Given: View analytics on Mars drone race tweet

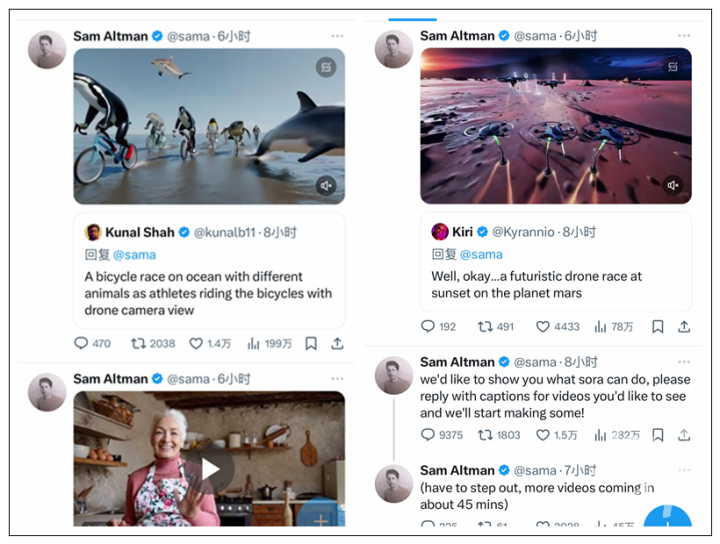Looking at the screenshot, I should [x=601, y=326].
